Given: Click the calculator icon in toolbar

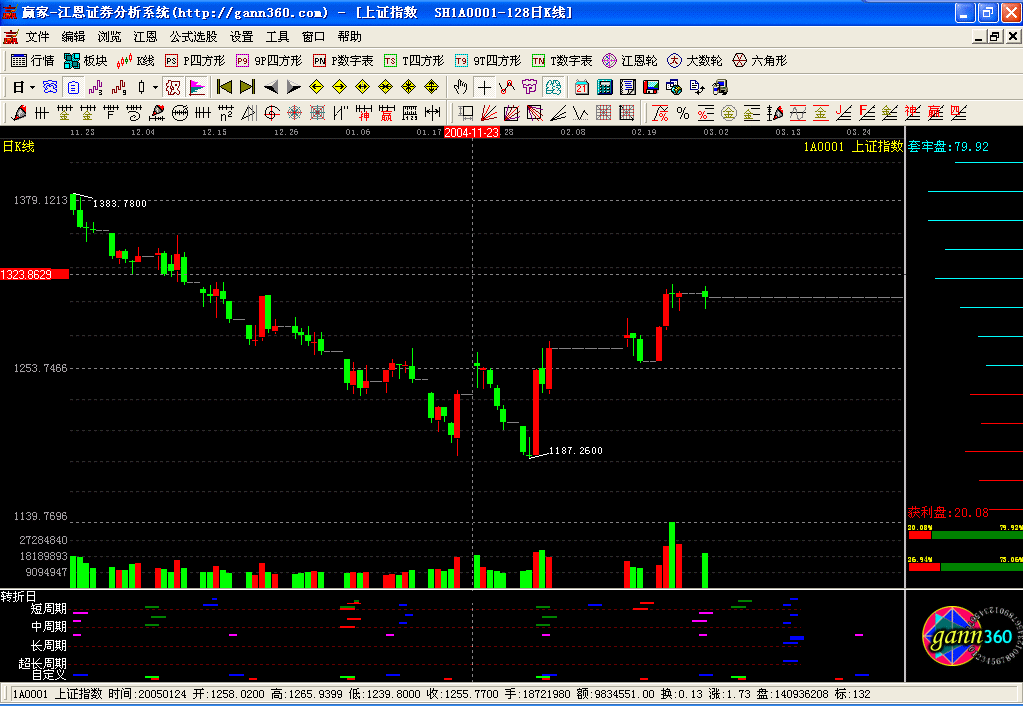Looking at the screenshot, I should [x=604, y=87].
